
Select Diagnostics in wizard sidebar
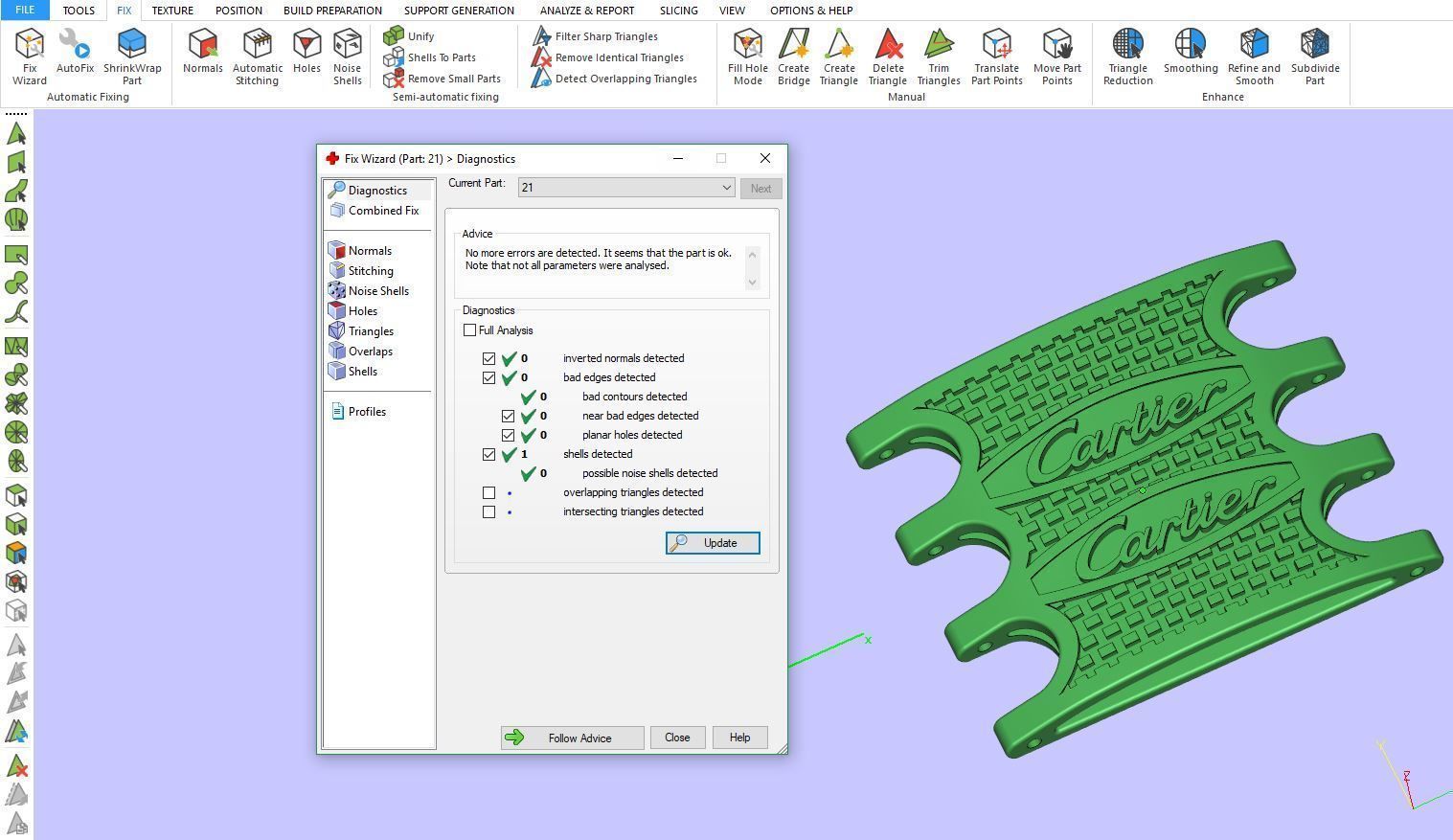coord(377,191)
